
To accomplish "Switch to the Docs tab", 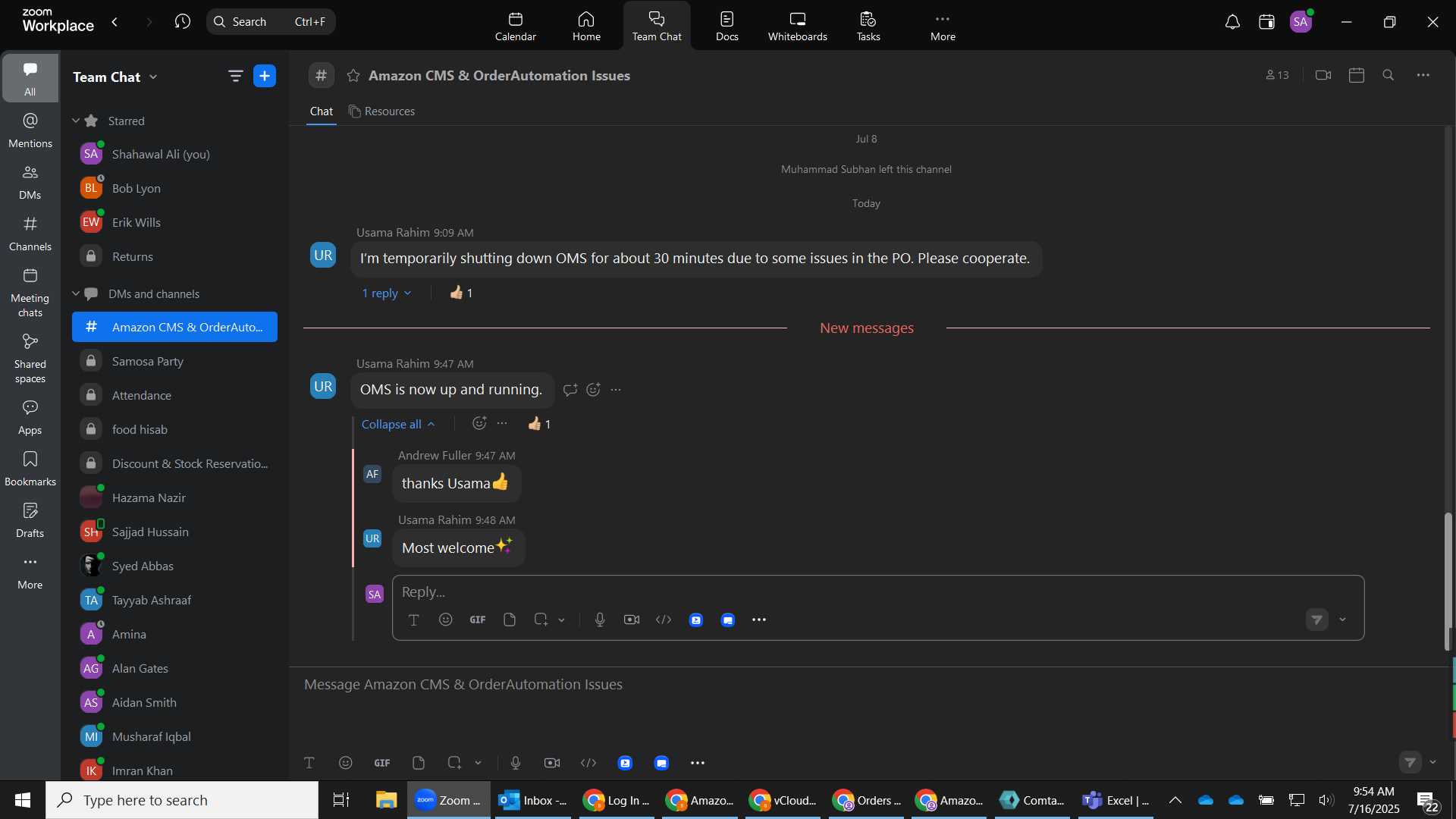I will [726, 27].
